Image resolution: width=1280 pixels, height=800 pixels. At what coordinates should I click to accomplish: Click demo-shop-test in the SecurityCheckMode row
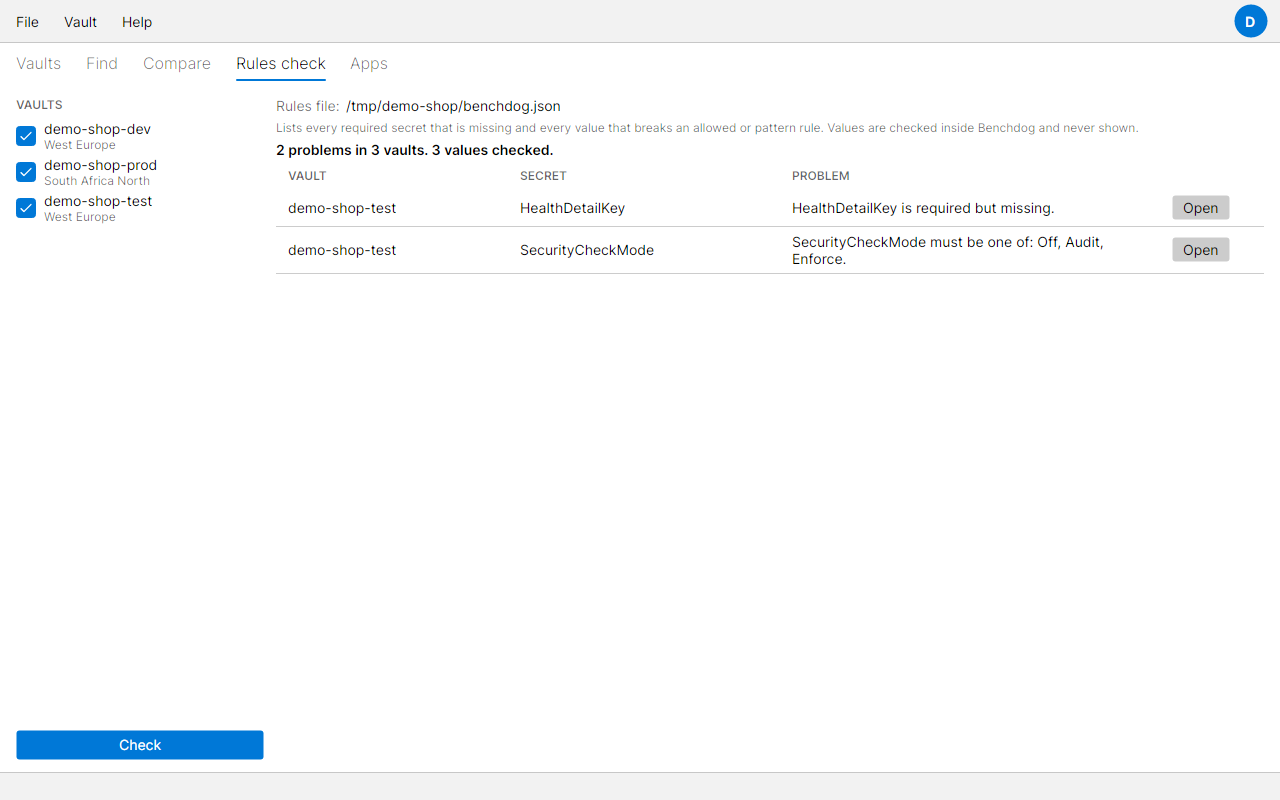(x=342, y=250)
